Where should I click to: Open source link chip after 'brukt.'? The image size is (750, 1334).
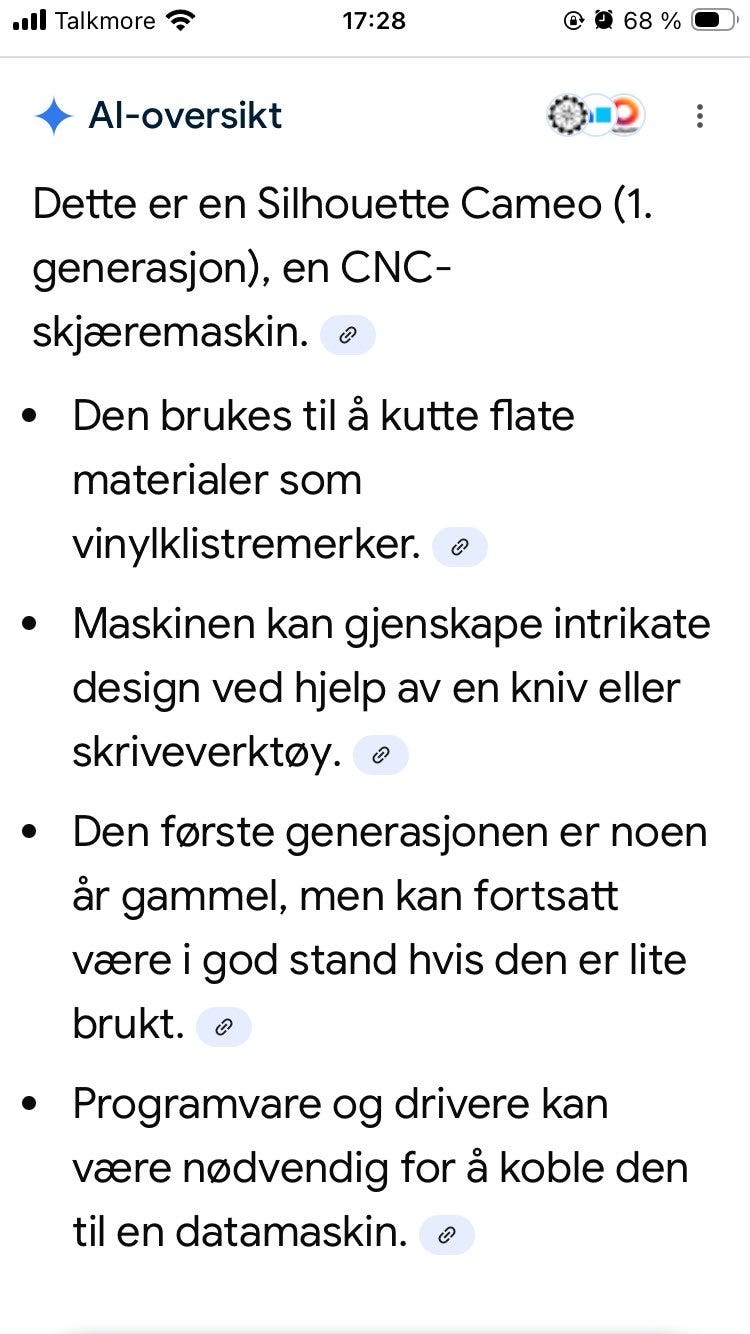click(224, 1027)
